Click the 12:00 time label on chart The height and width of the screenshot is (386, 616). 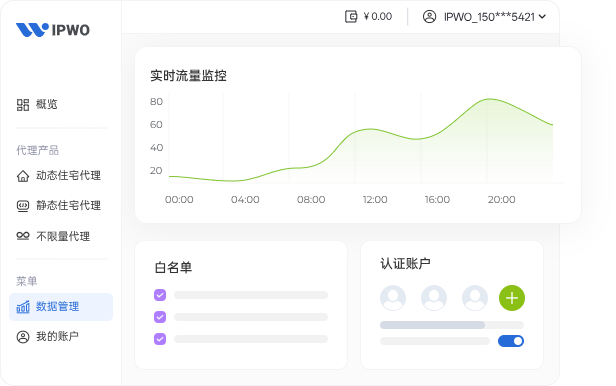click(375, 200)
